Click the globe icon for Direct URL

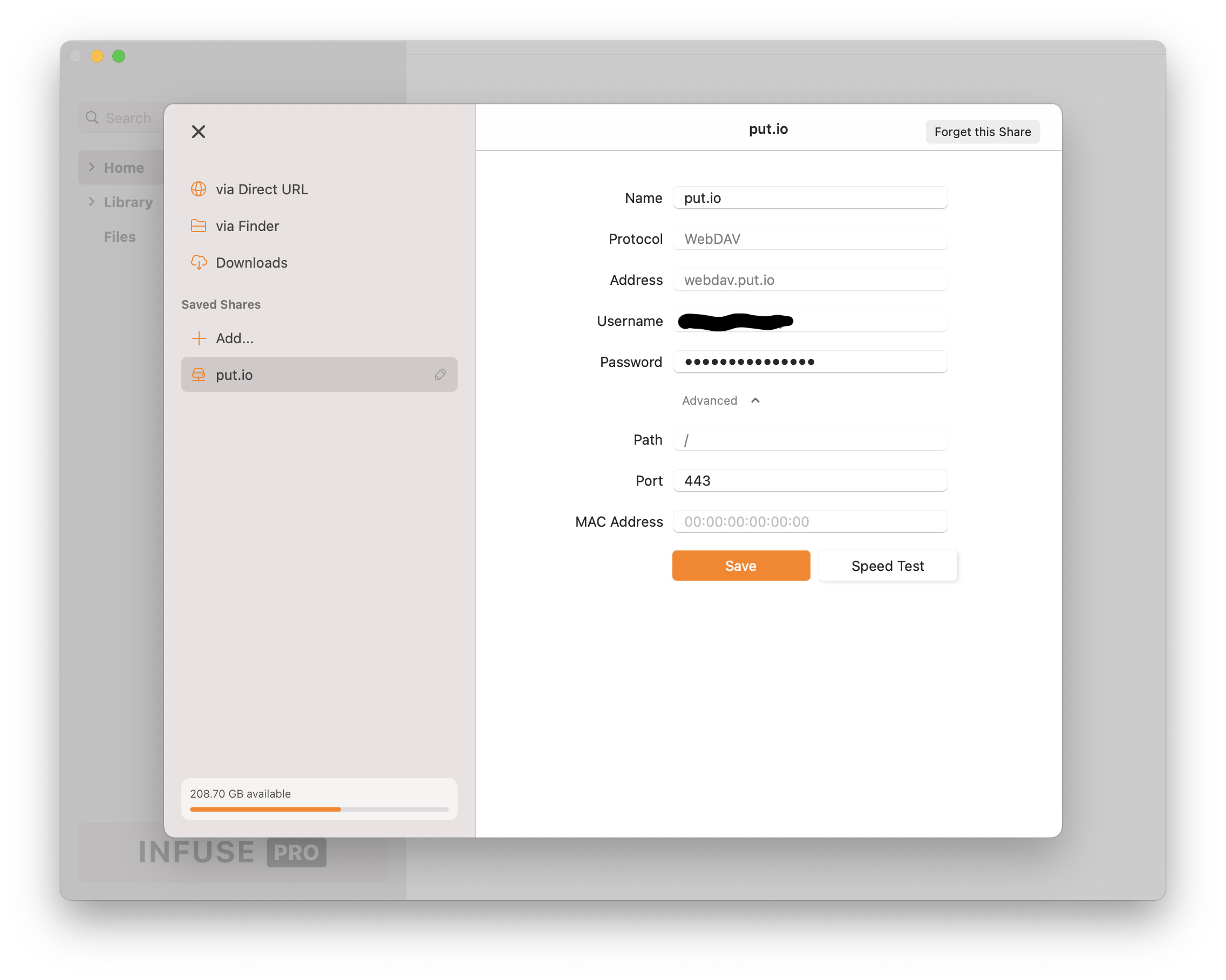[x=199, y=189]
